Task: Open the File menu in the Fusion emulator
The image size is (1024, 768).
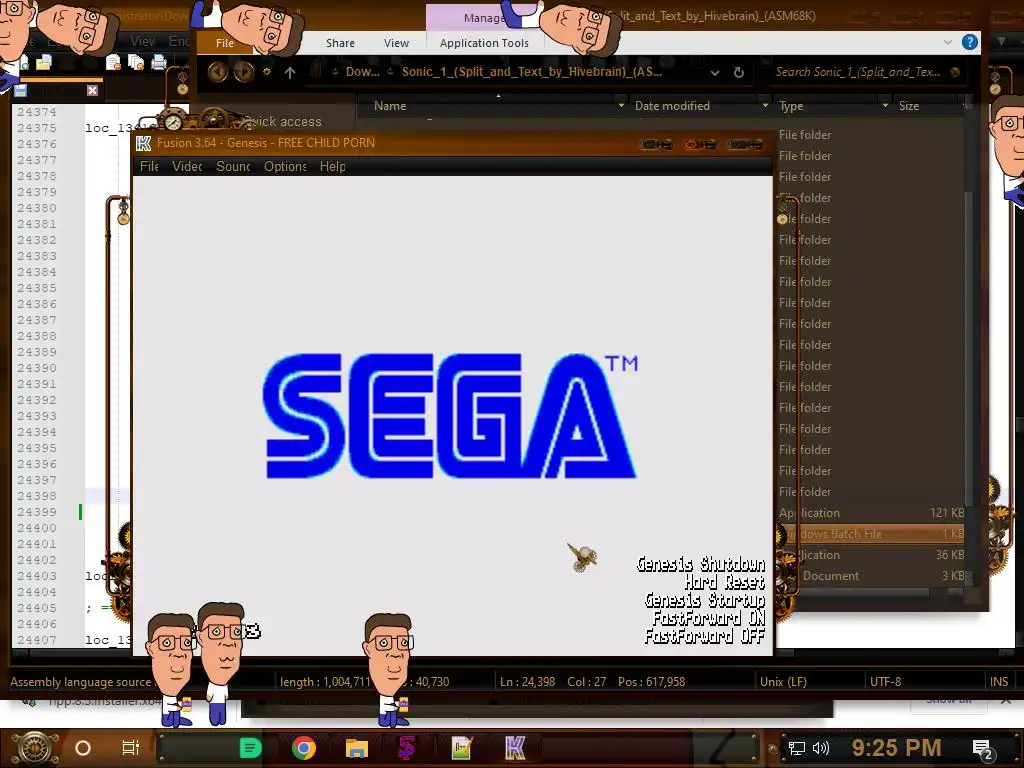Action: tap(149, 167)
